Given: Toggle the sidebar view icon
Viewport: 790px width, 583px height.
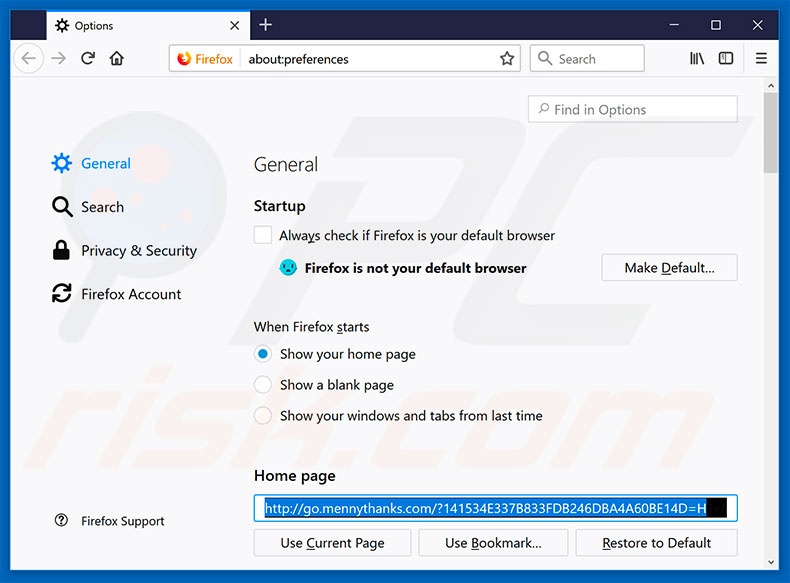Looking at the screenshot, I should 726,59.
